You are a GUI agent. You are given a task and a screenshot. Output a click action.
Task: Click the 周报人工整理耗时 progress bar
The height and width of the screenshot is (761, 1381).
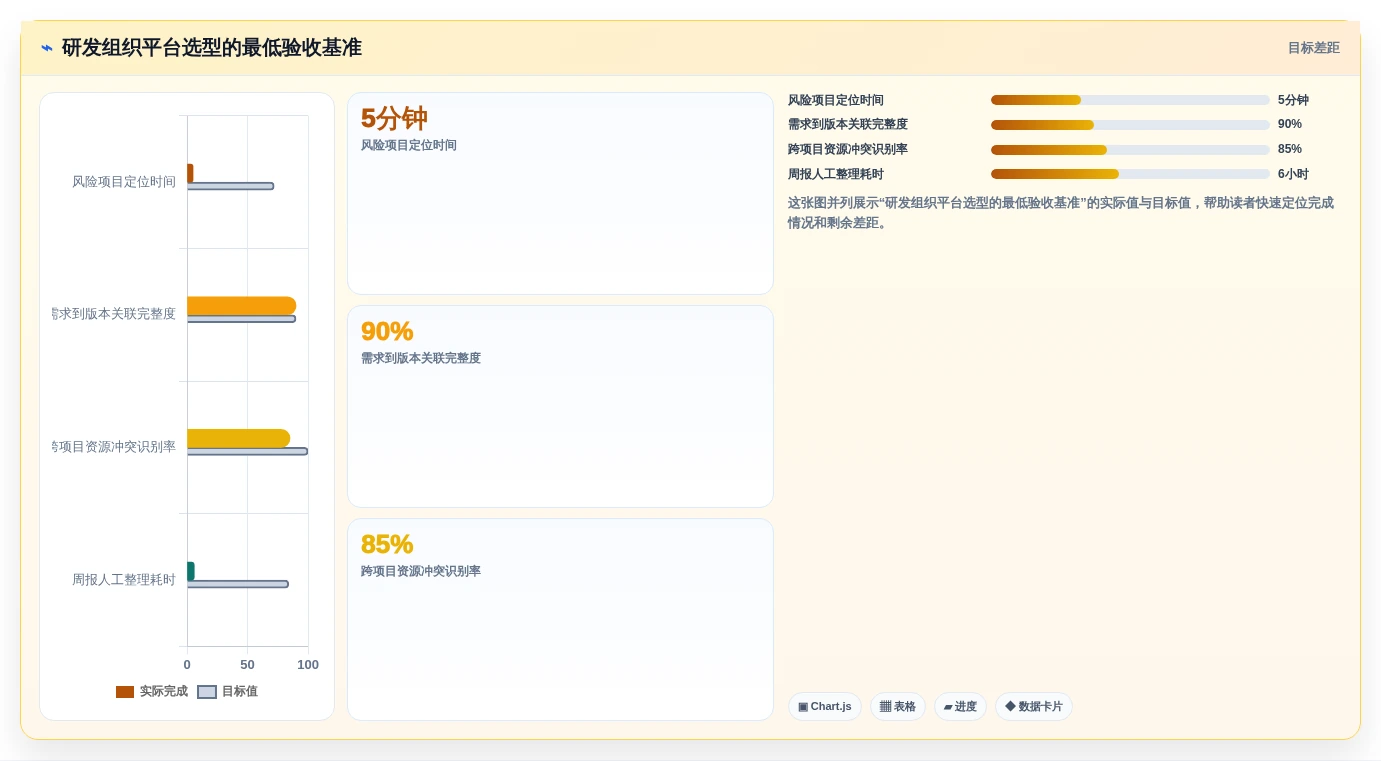click(x=1130, y=174)
